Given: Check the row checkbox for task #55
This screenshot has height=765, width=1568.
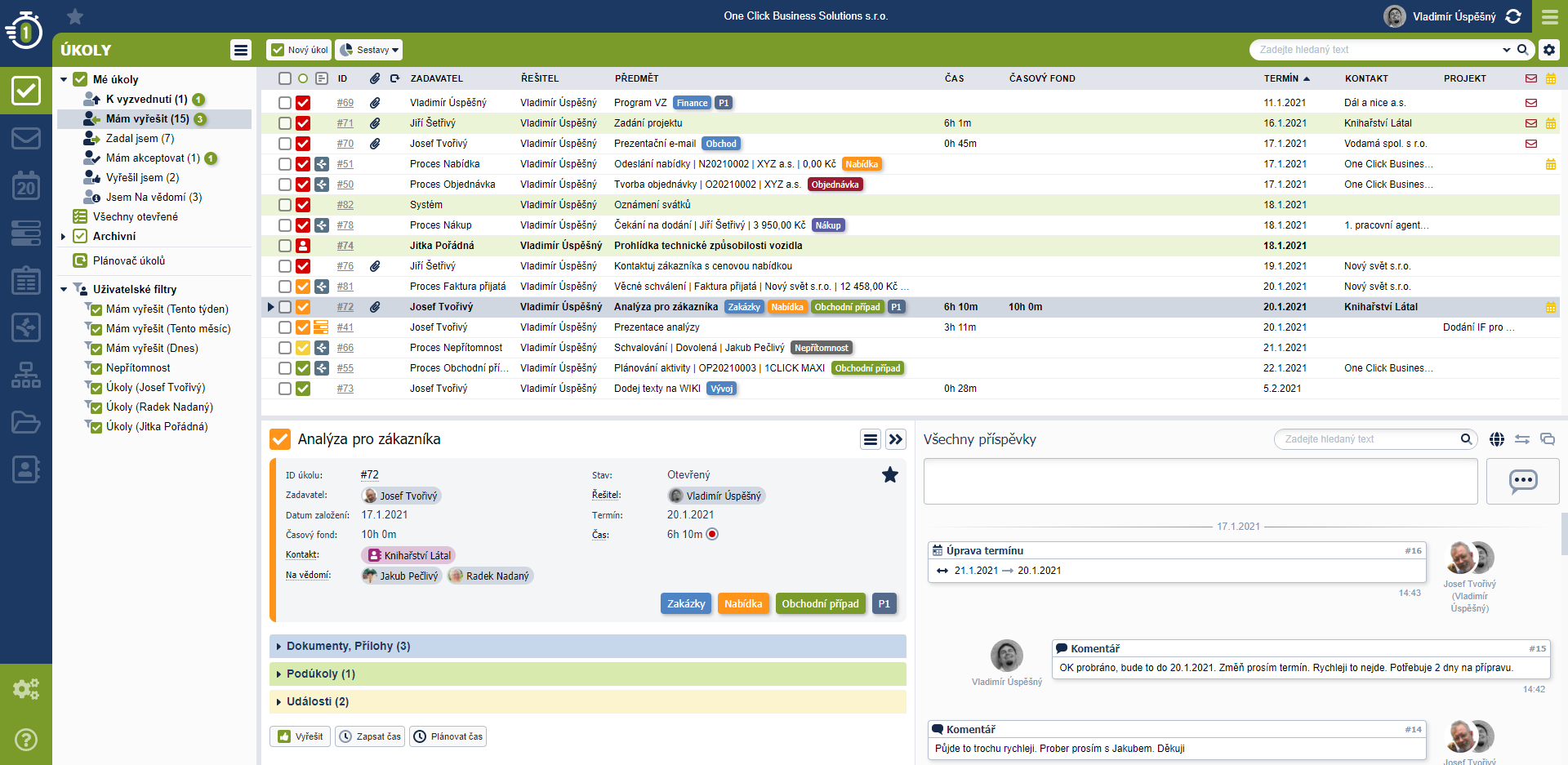Looking at the screenshot, I should pos(285,368).
